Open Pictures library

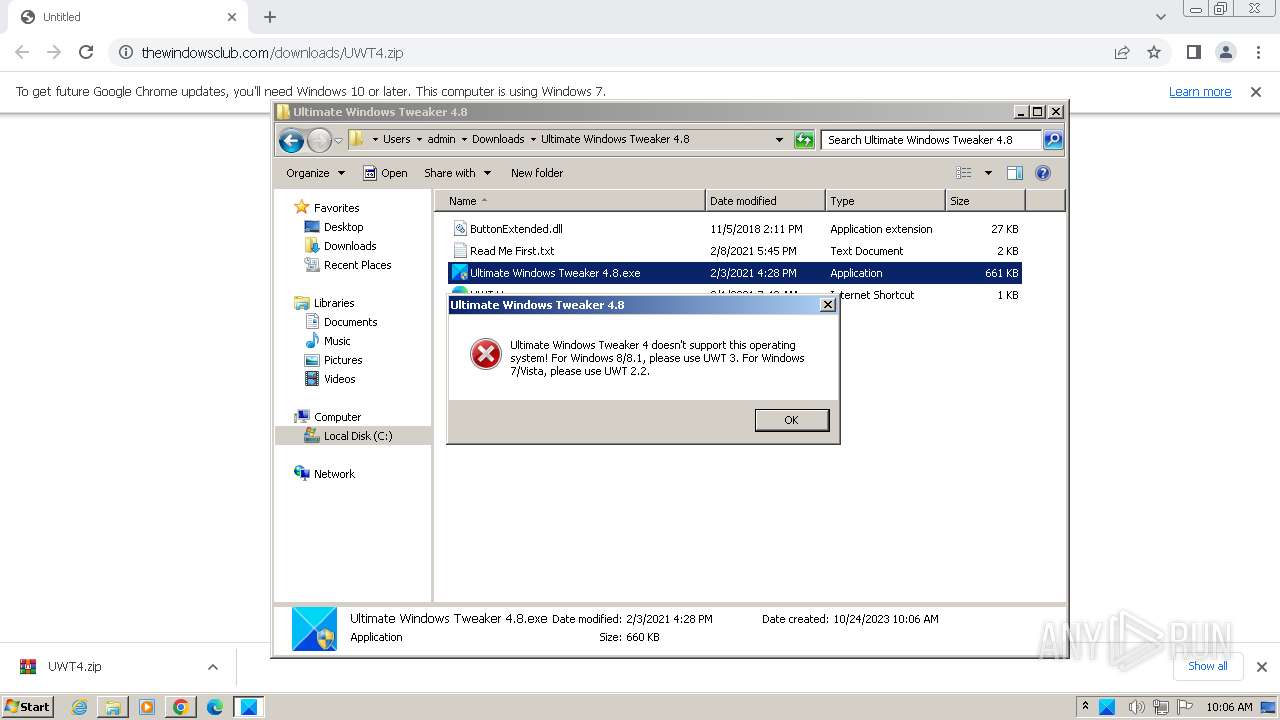342,360
